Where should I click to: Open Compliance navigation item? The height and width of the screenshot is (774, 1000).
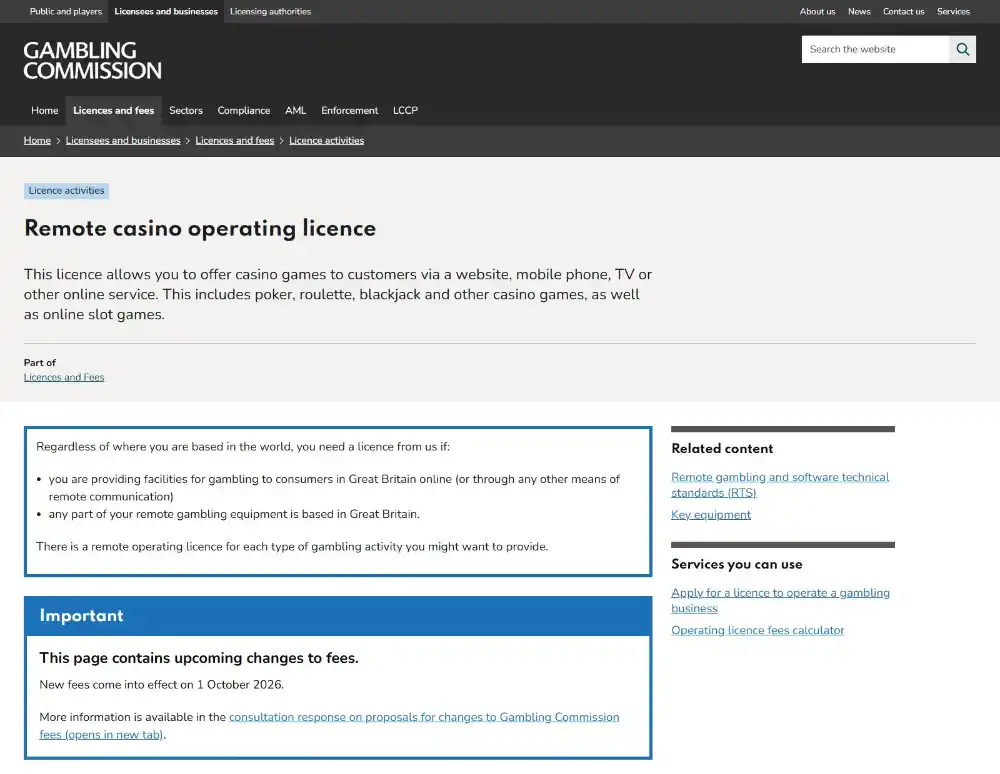point(244,110)
